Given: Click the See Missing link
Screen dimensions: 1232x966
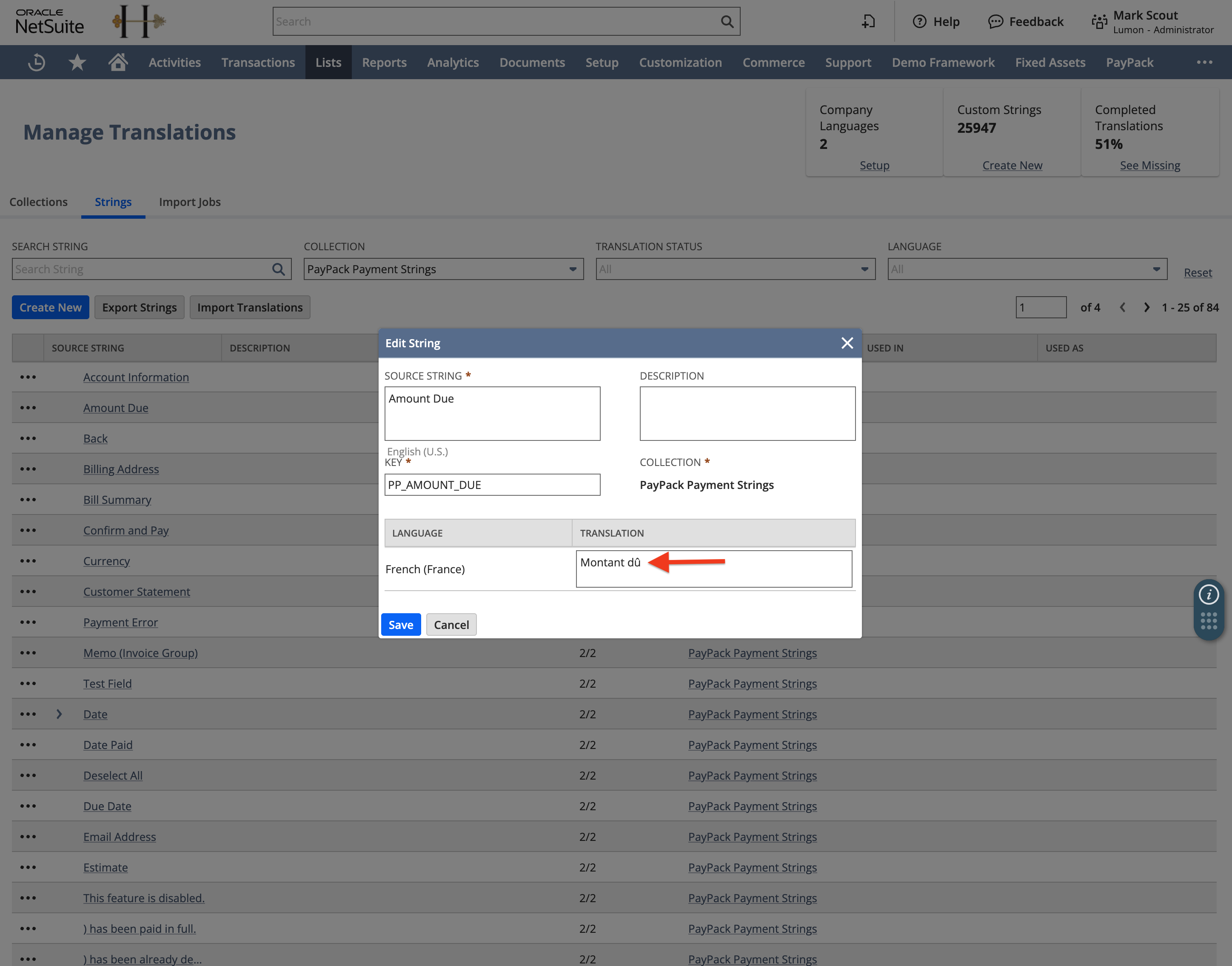Looking at the screenshot, I should tap(1149, 165).
